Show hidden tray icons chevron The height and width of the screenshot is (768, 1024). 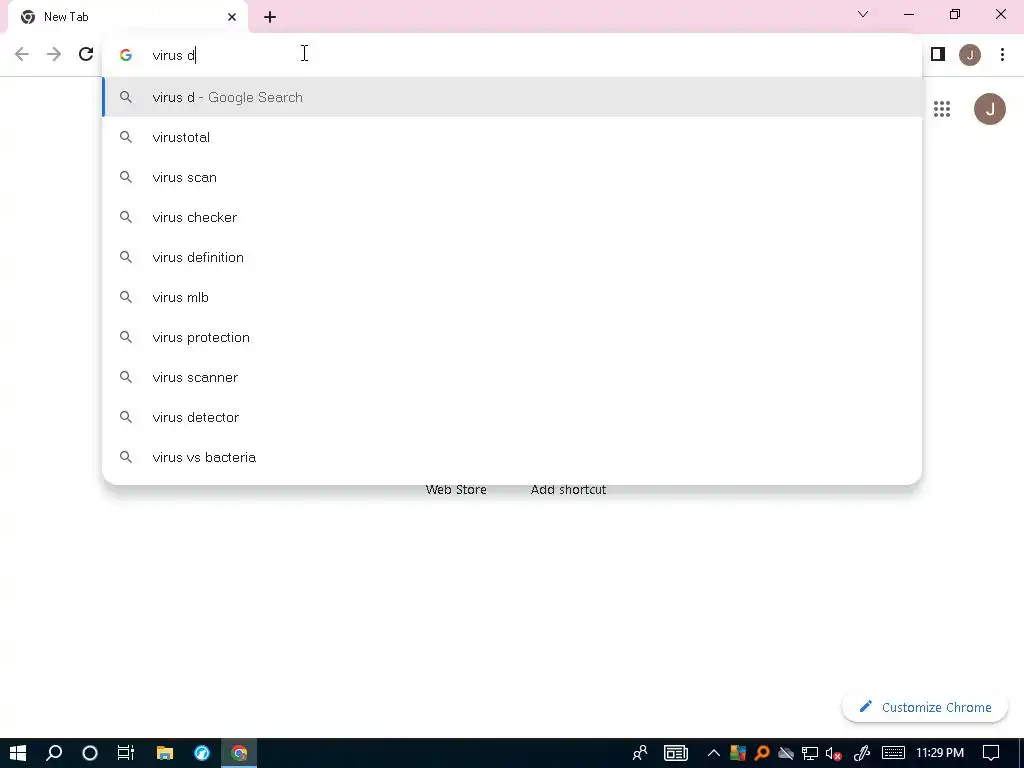click(713, 753)
